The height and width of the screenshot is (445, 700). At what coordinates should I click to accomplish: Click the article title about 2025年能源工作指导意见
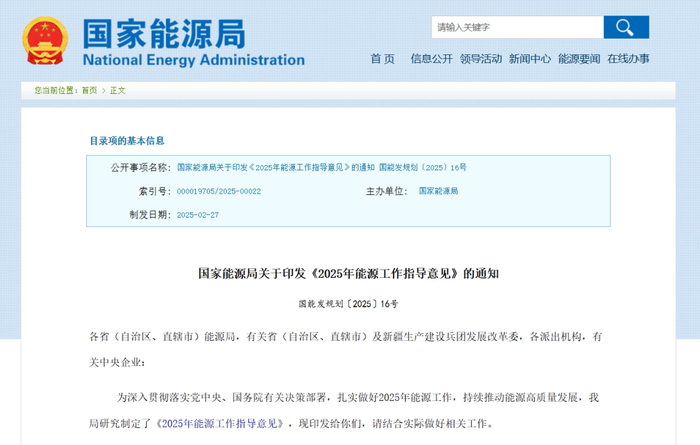(348, 274)
